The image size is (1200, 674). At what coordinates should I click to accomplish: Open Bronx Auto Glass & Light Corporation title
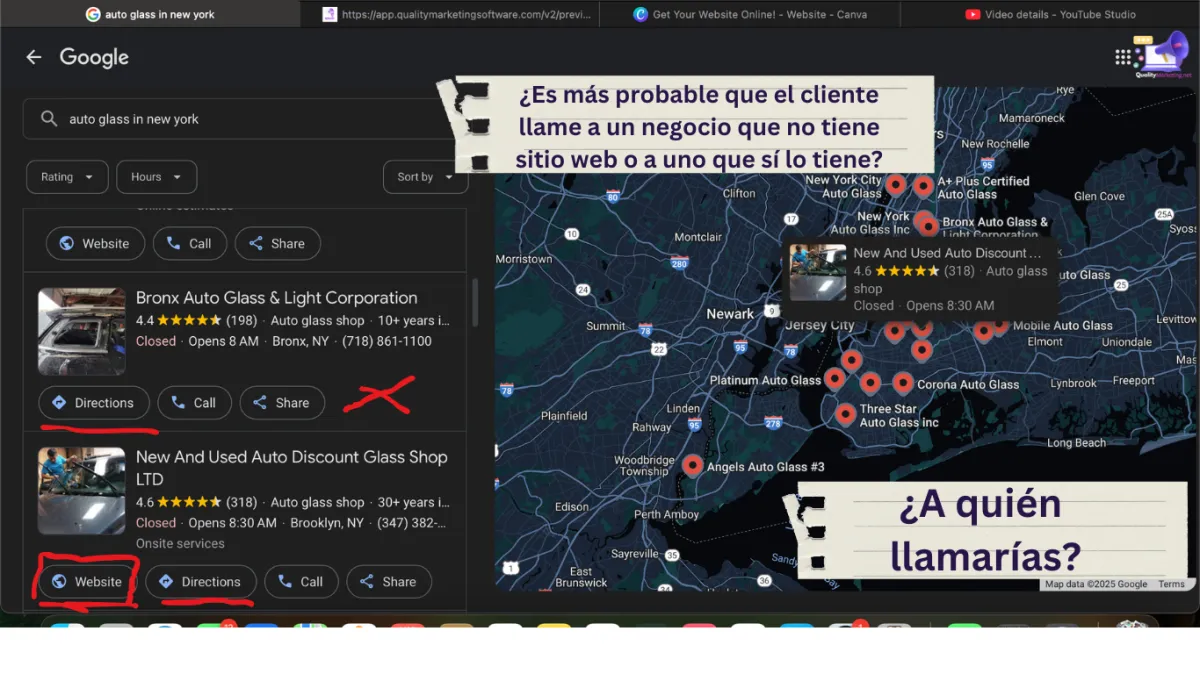(x=277, y=298)
